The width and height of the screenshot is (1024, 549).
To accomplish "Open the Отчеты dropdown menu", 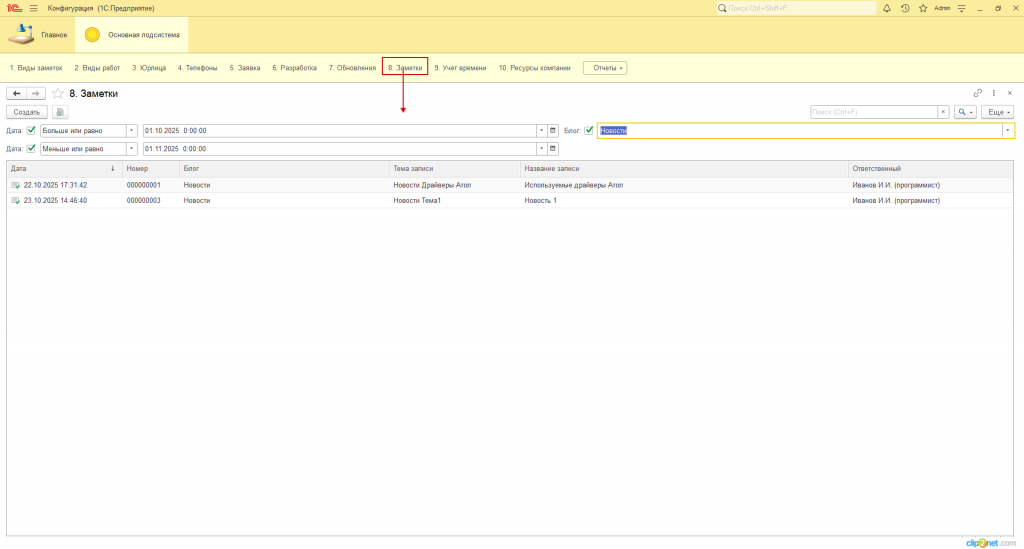I will click(605, 68).
